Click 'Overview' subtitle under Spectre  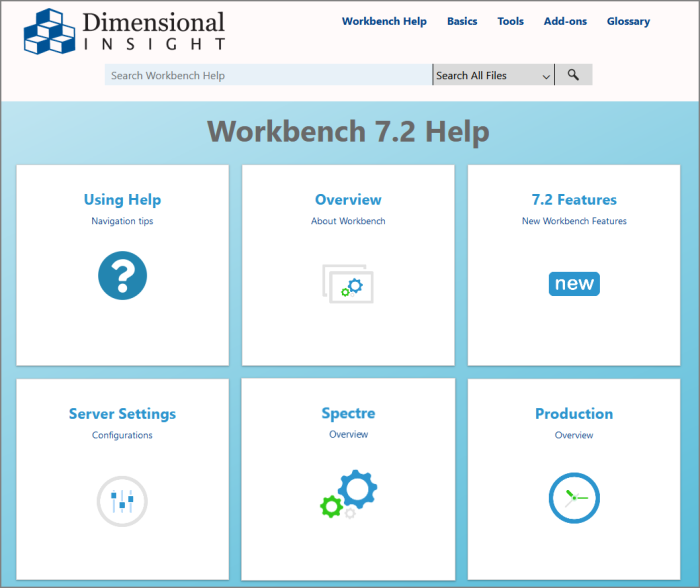[349, 434]
